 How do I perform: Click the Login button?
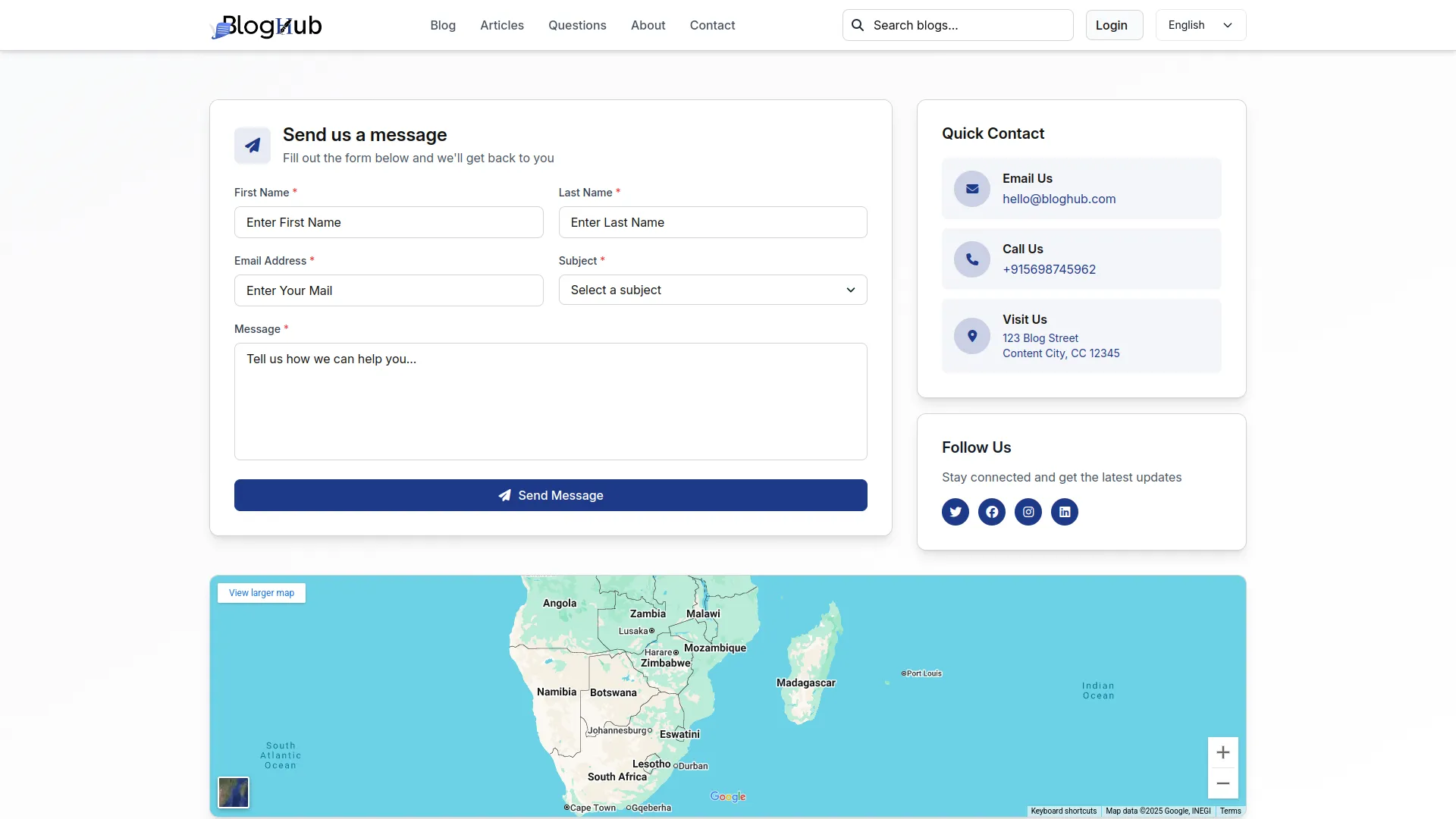[1113, 25]
